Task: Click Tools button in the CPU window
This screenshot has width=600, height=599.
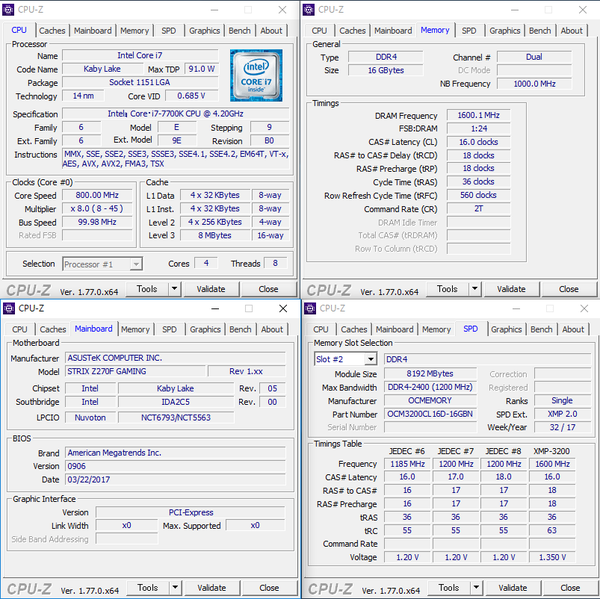Action: pos(147,289)
